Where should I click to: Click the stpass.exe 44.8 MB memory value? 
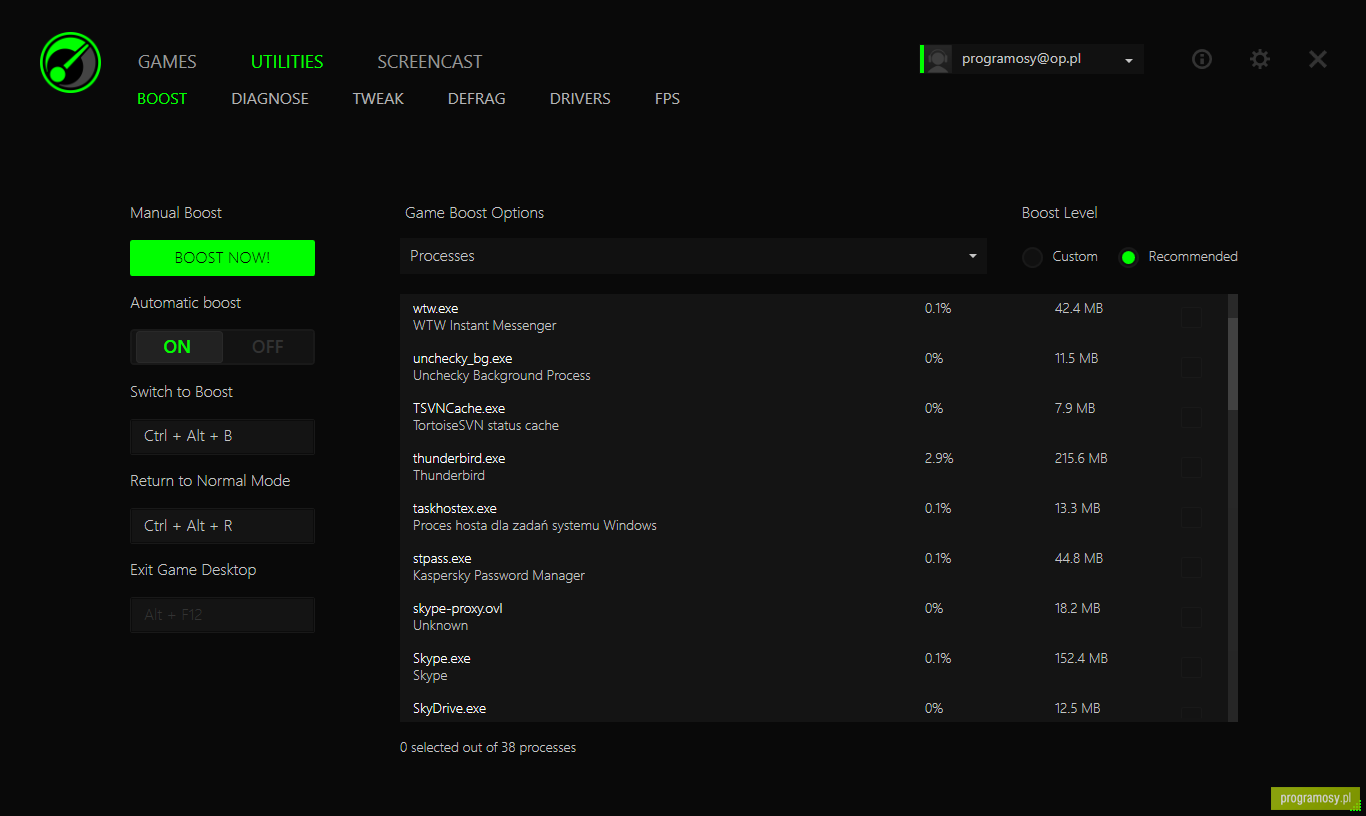[1079, 559]
